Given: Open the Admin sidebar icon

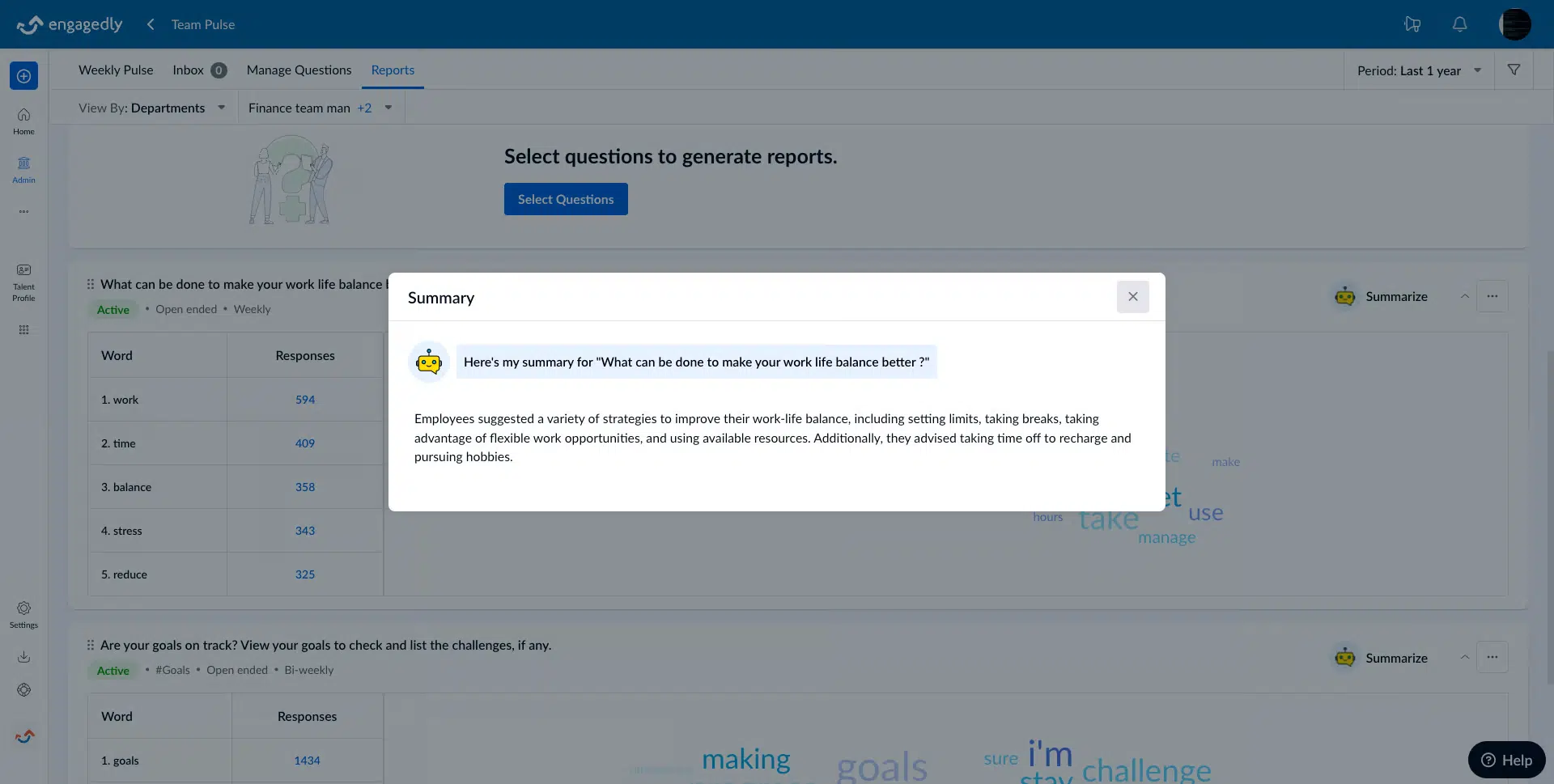Looking at the screenshot, I should [23, 169].
